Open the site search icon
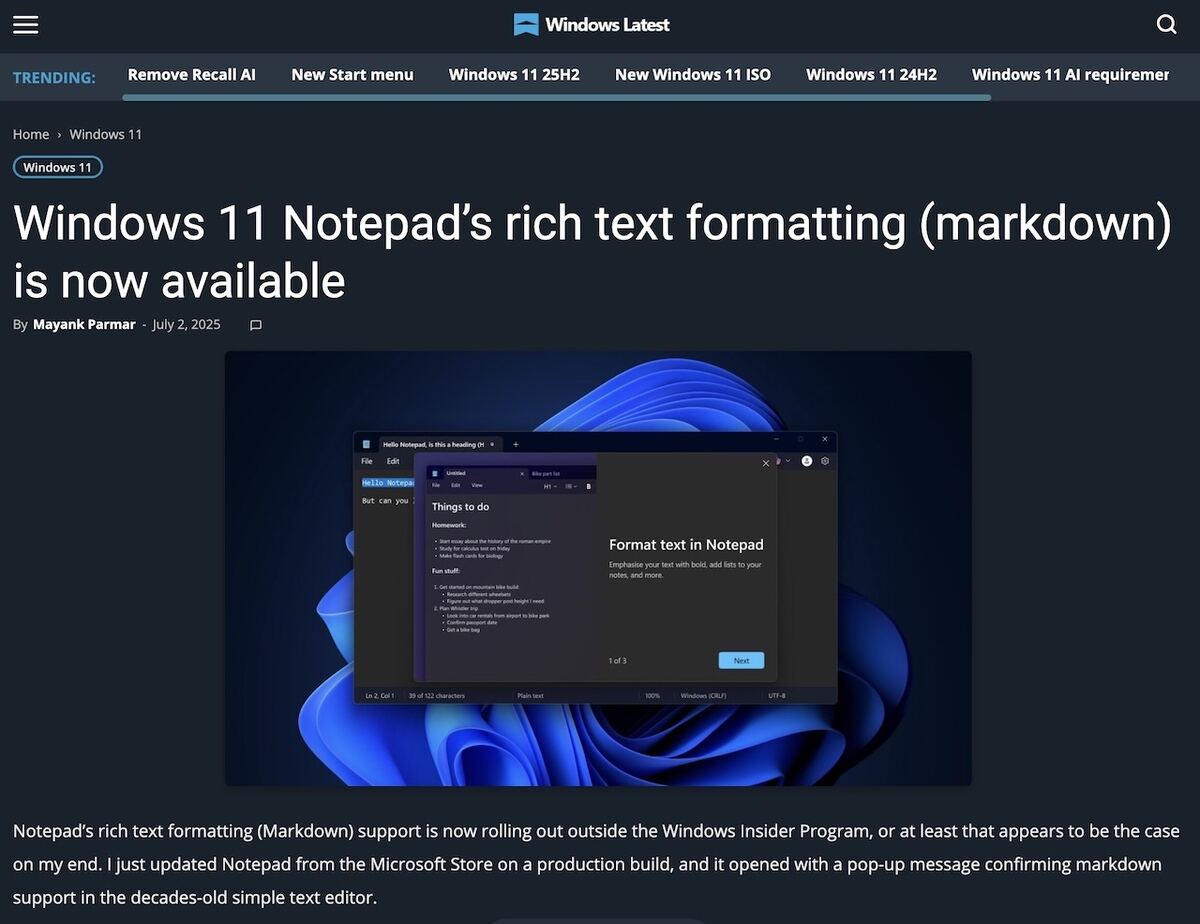This screenshot has height=924, width=1200. pos(1166,25)
